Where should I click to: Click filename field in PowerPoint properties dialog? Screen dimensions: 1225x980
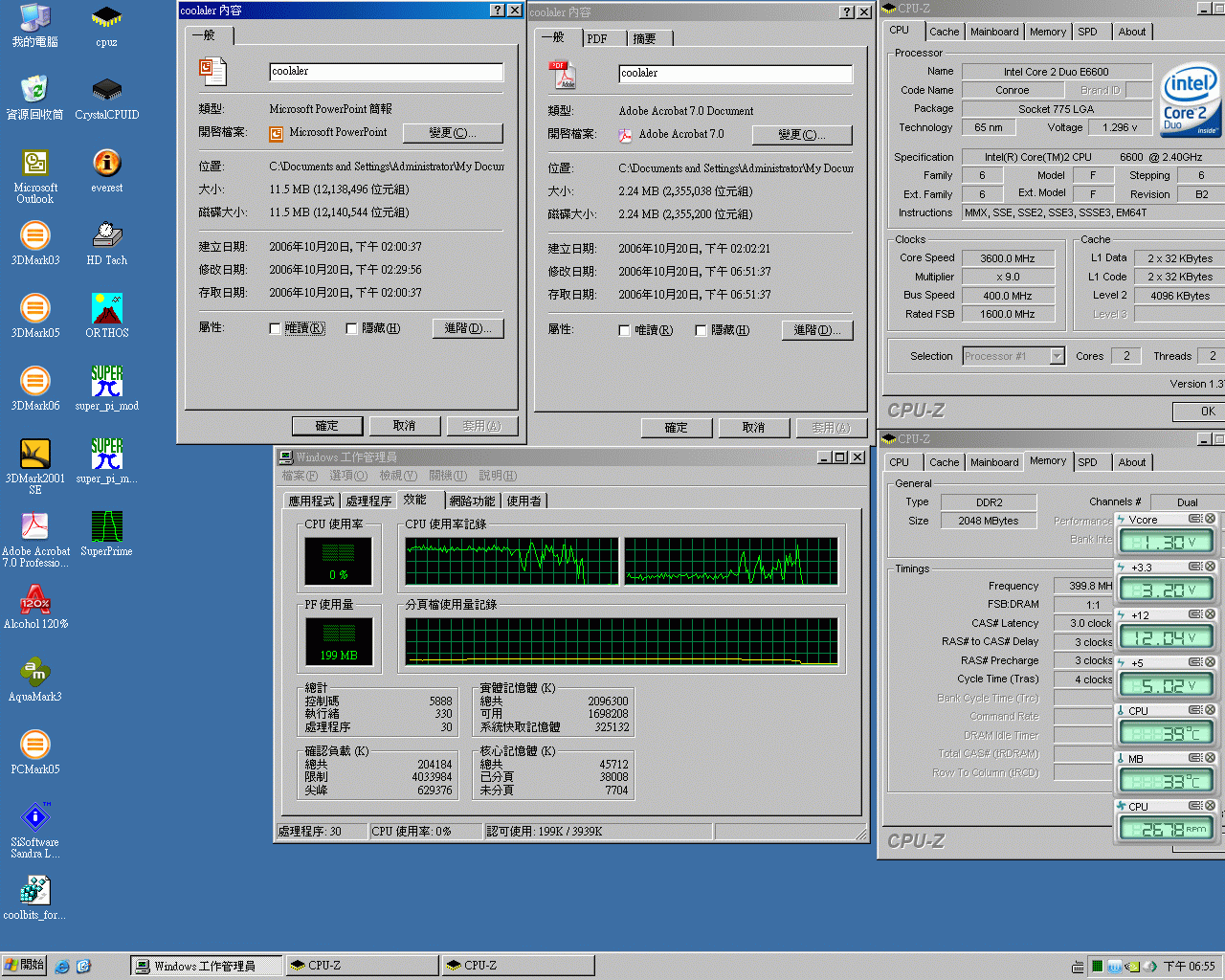click(387, 72)
